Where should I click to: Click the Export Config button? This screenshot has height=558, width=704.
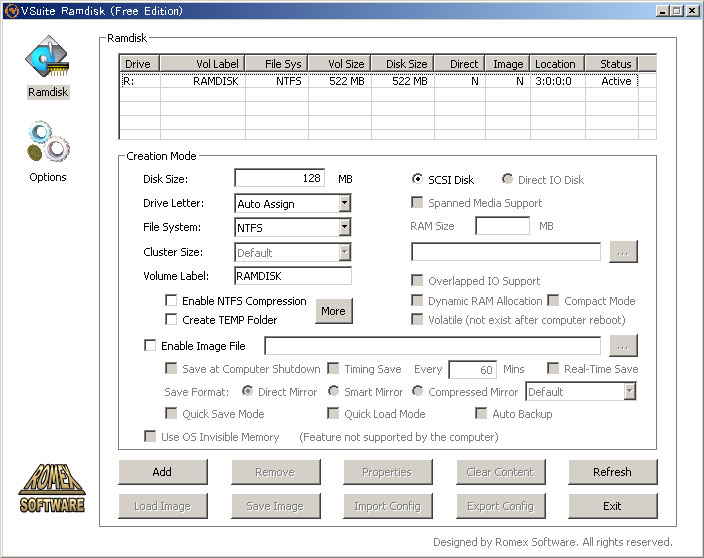click(501, 506)
